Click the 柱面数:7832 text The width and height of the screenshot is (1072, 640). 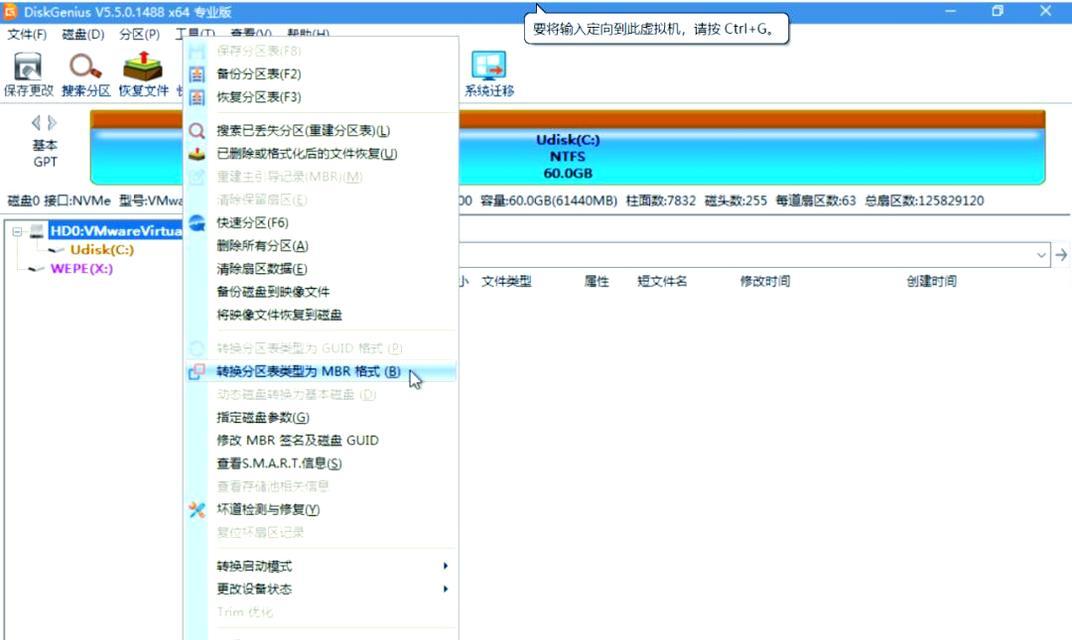tap(661, 201)
